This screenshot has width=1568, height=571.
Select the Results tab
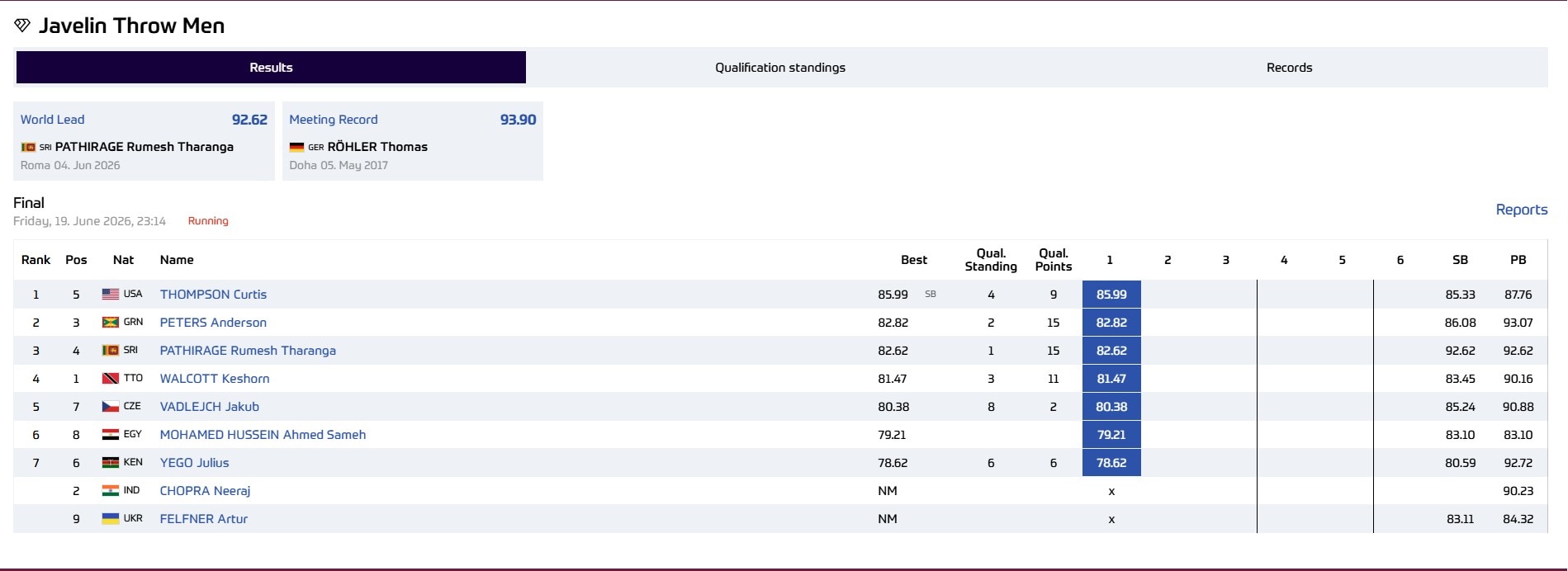(271, 68)
